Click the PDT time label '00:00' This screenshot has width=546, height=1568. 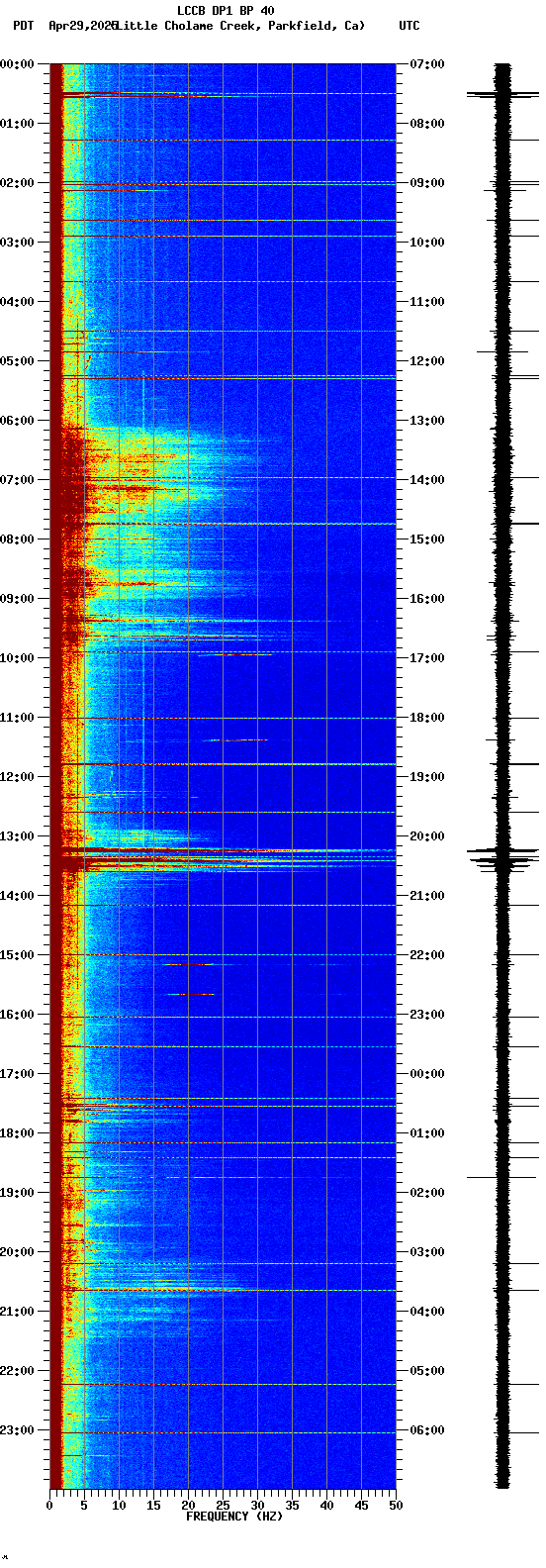[17, 64]
